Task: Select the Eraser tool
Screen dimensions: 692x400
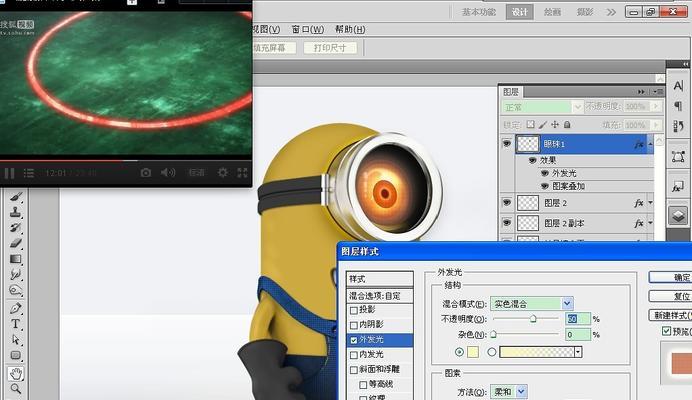Action: (x=16, y=243)
